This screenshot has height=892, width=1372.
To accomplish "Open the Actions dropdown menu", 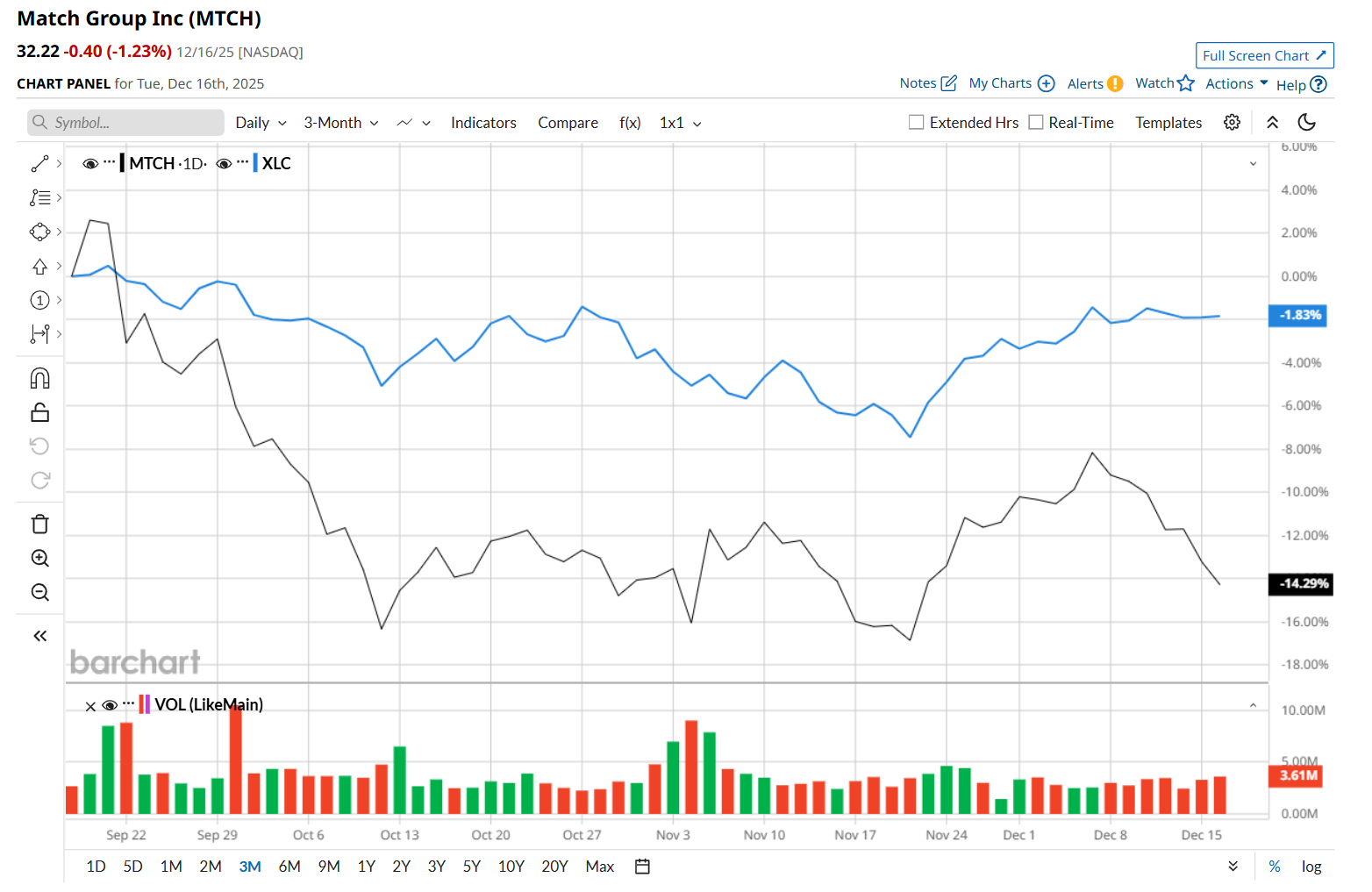I will tap(1237, 83).
